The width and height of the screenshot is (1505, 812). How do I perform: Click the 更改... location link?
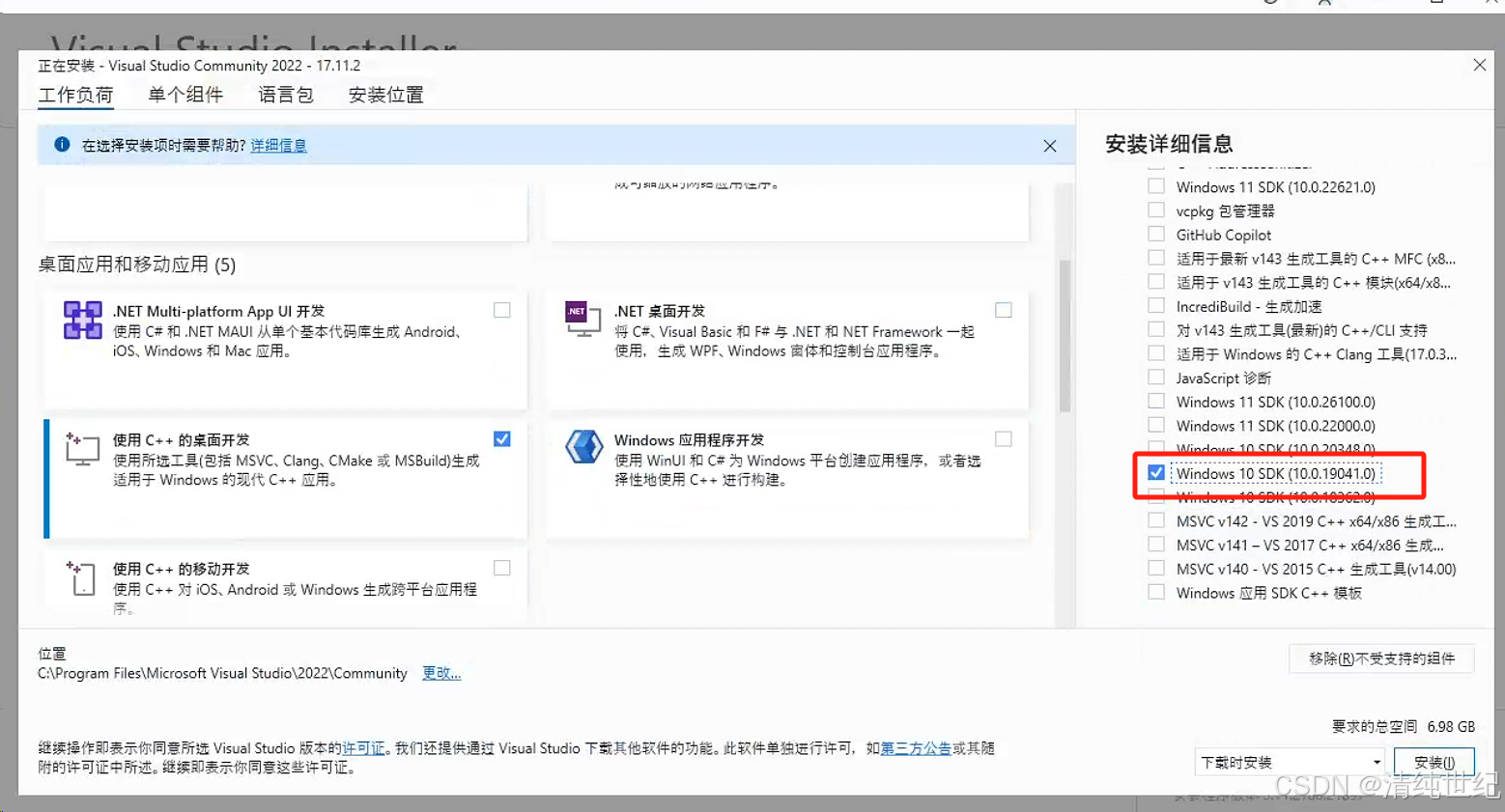(441, 673)
